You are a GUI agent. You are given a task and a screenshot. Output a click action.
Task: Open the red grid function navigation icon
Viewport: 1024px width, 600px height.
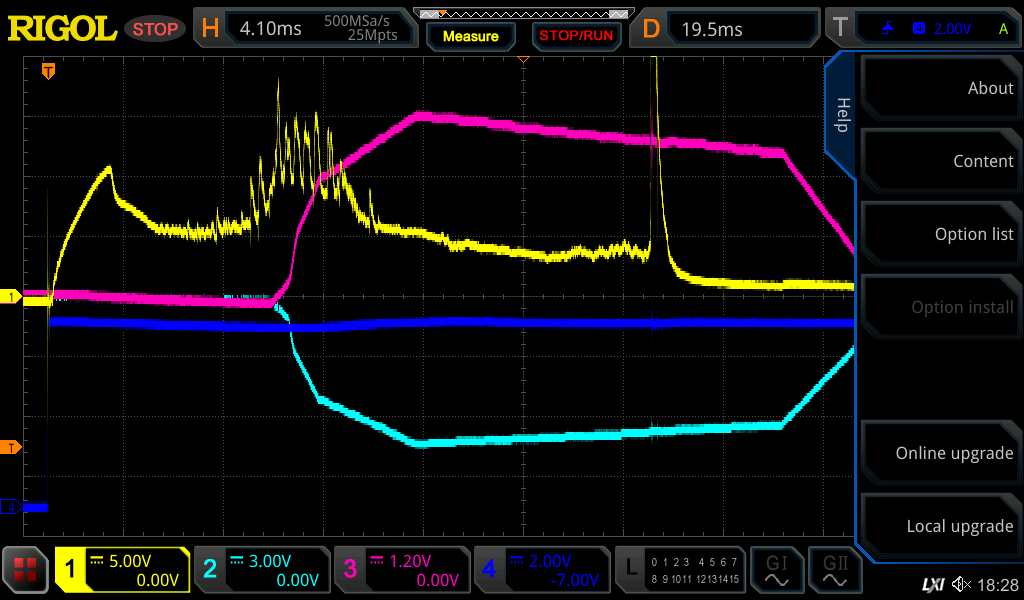pos(26,570)
